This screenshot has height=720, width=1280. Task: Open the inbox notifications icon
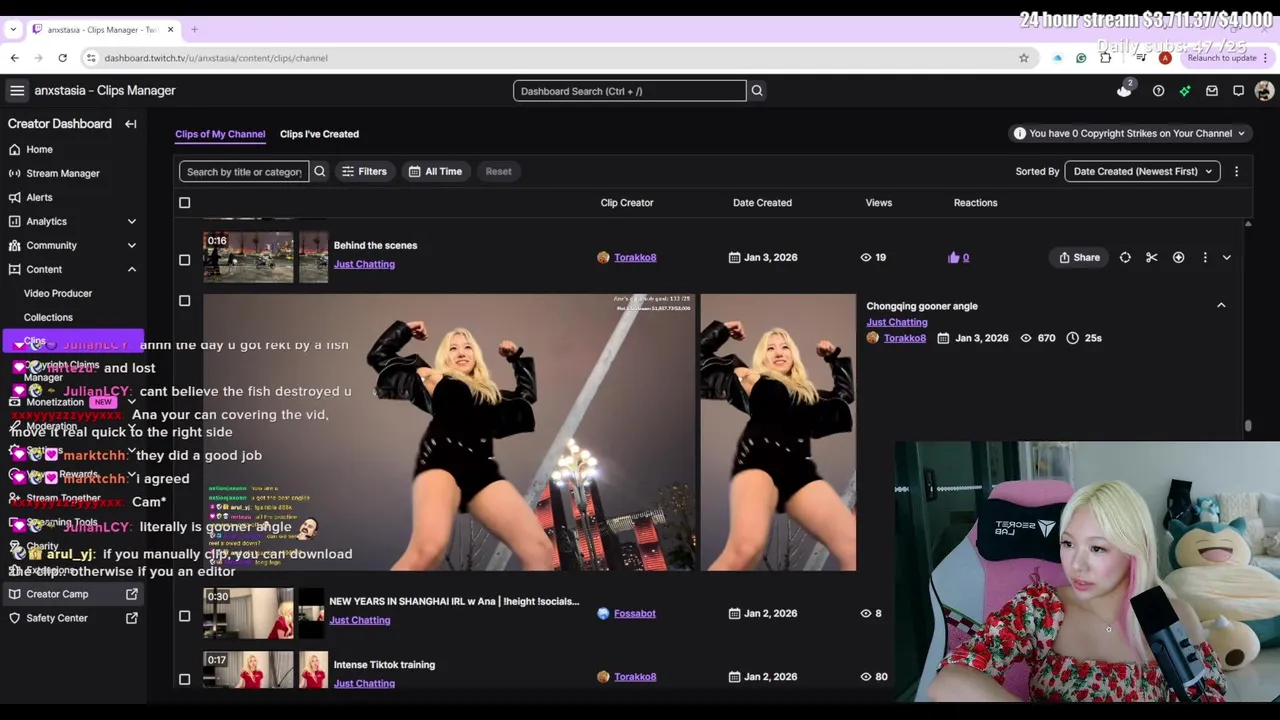click(1212, 91)
